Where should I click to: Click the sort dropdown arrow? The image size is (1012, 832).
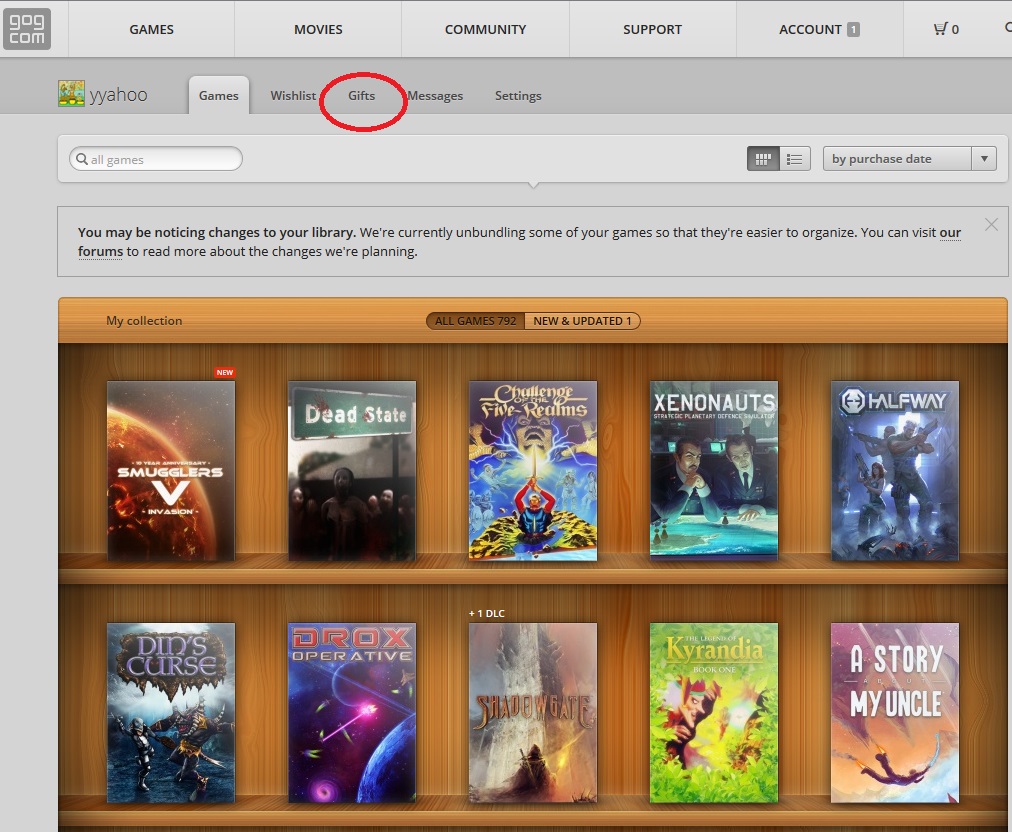(x=984, y=159)
